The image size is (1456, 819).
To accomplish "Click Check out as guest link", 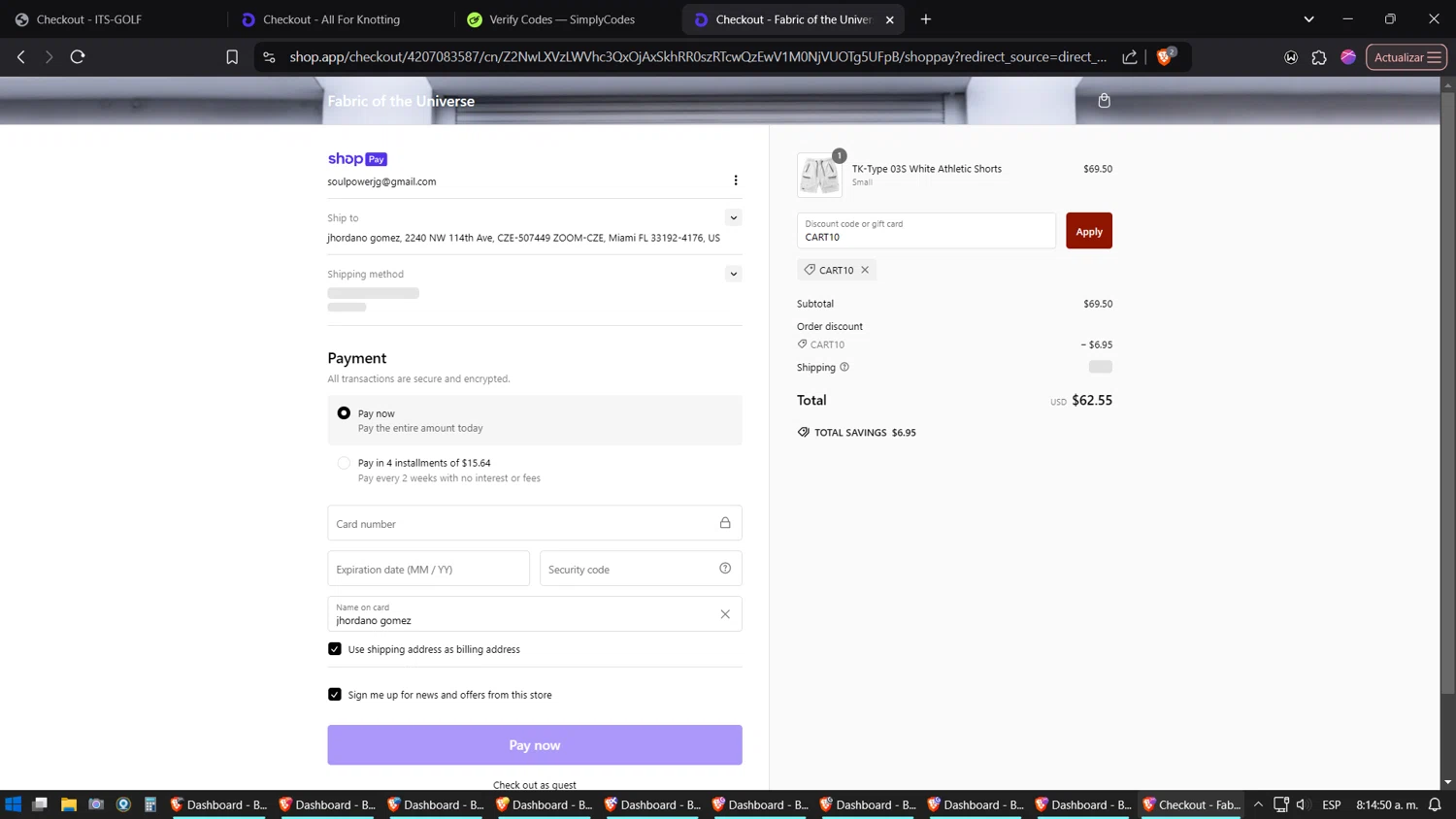I will pos(535,784).
